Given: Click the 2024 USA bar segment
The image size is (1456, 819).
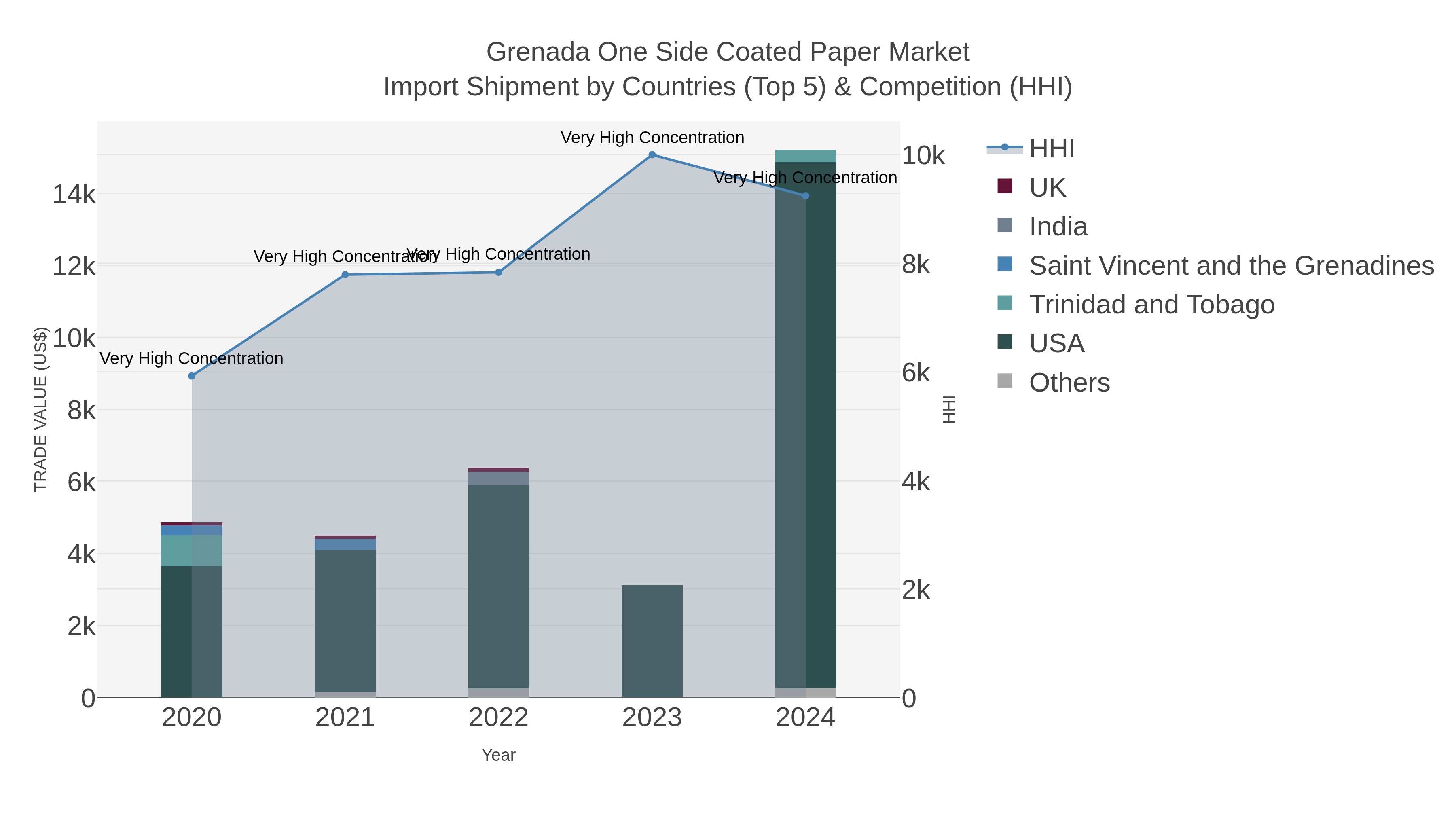Looking at the screenshot, I should pyautogui.click(x=805, y=425).
